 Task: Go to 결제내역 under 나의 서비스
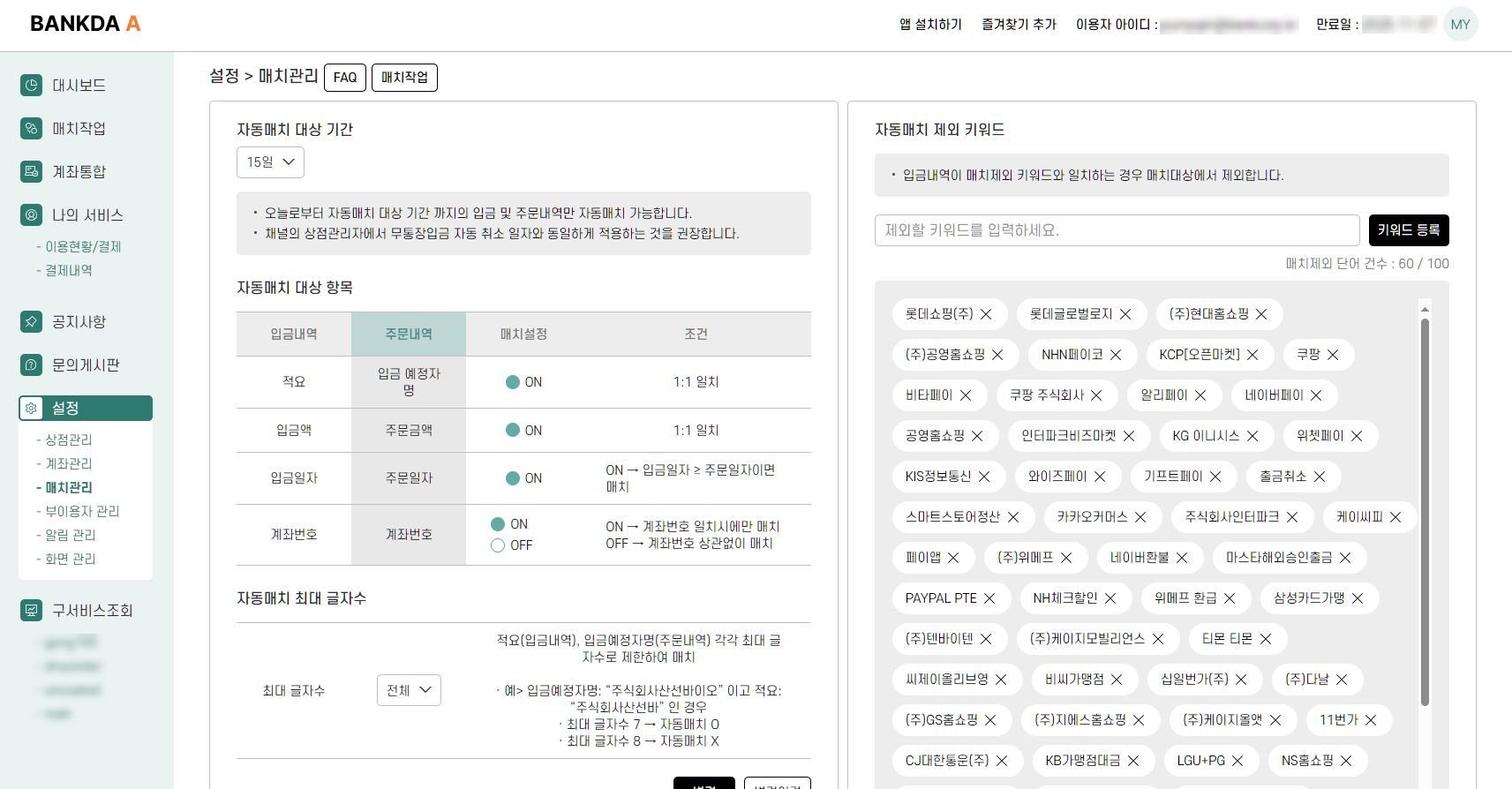point(69,270)
